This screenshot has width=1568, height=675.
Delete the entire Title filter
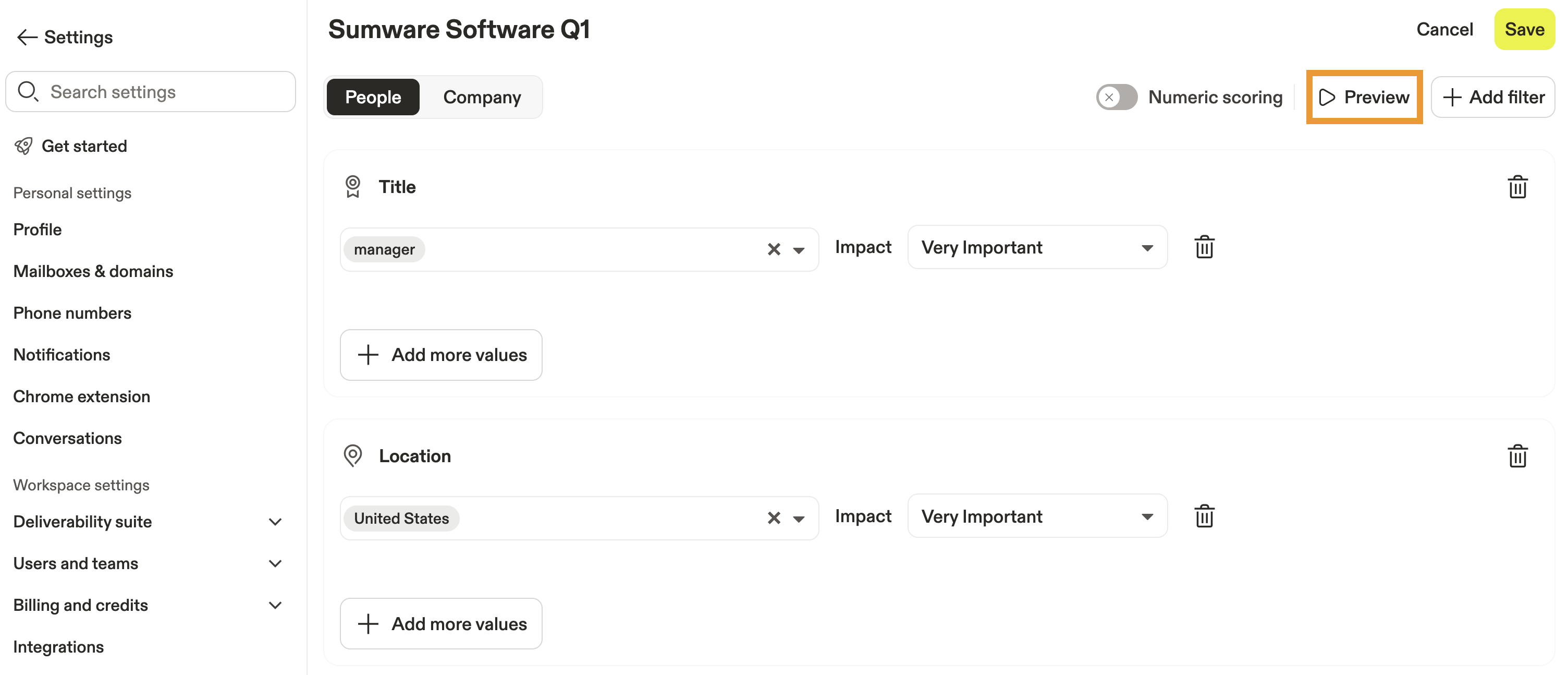pyautogui.click(x=1517, y=187)
